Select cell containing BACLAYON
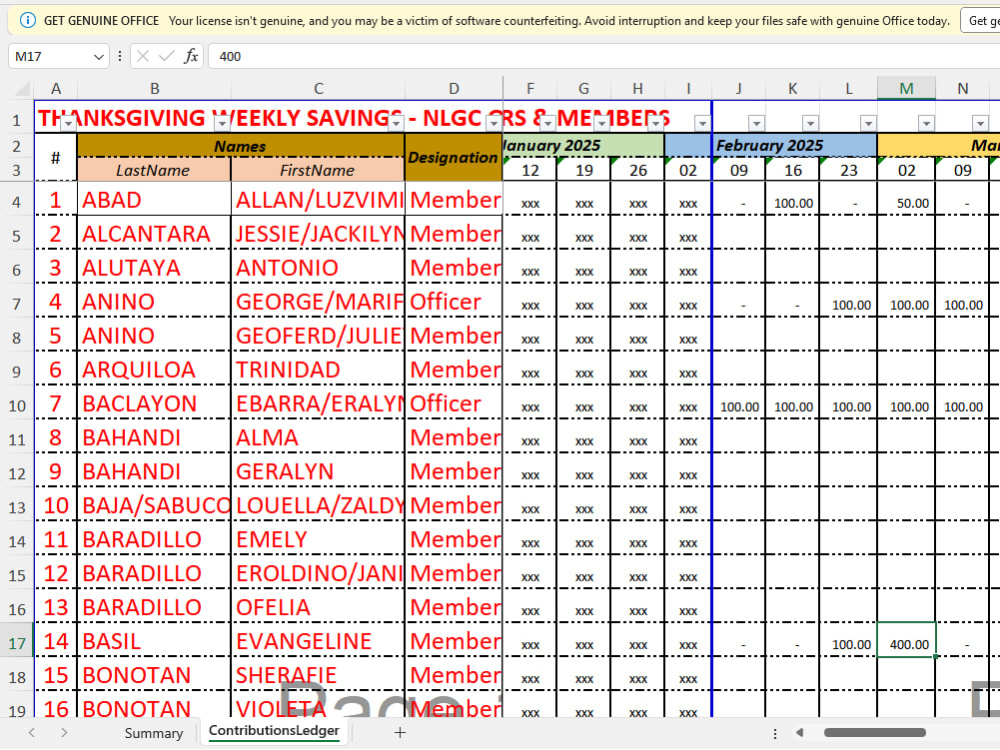The width and height of the screenshot is (1000, 750). point(154,403)
